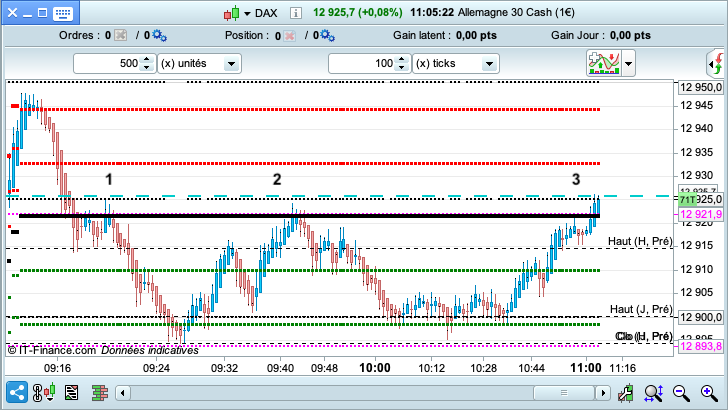The width and height of the screenshot is (728, 410).
Task: Open order settings gears next to Ordres
Action: [159, 35]
